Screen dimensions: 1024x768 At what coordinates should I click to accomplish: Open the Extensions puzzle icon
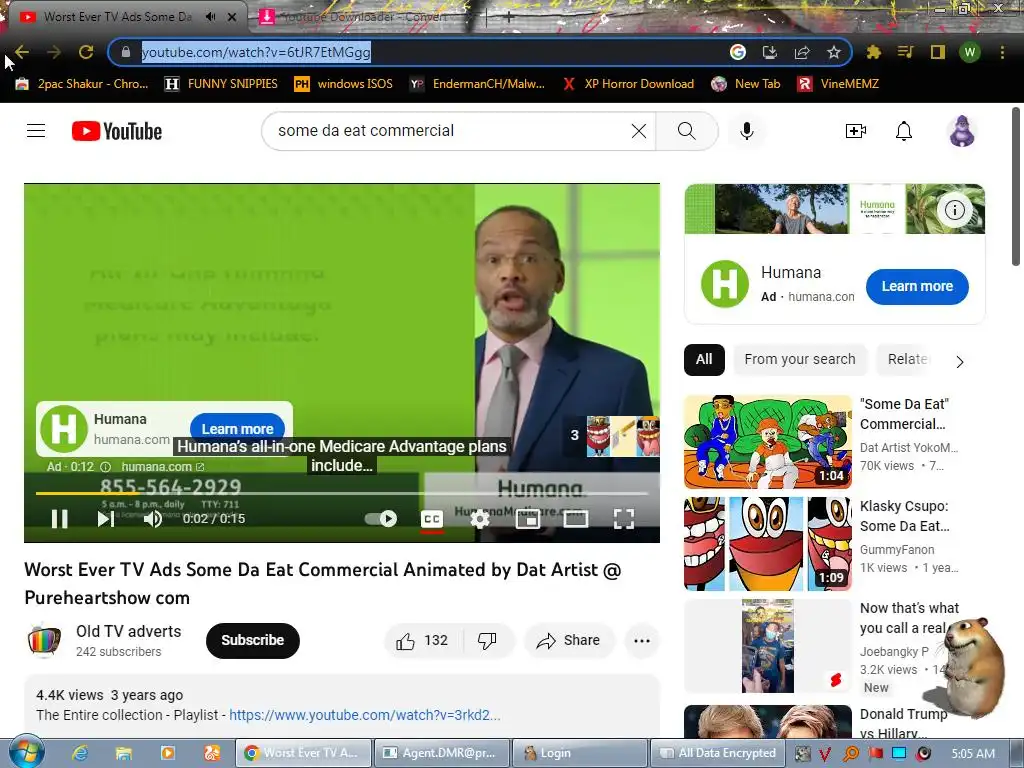pos(873,52)
